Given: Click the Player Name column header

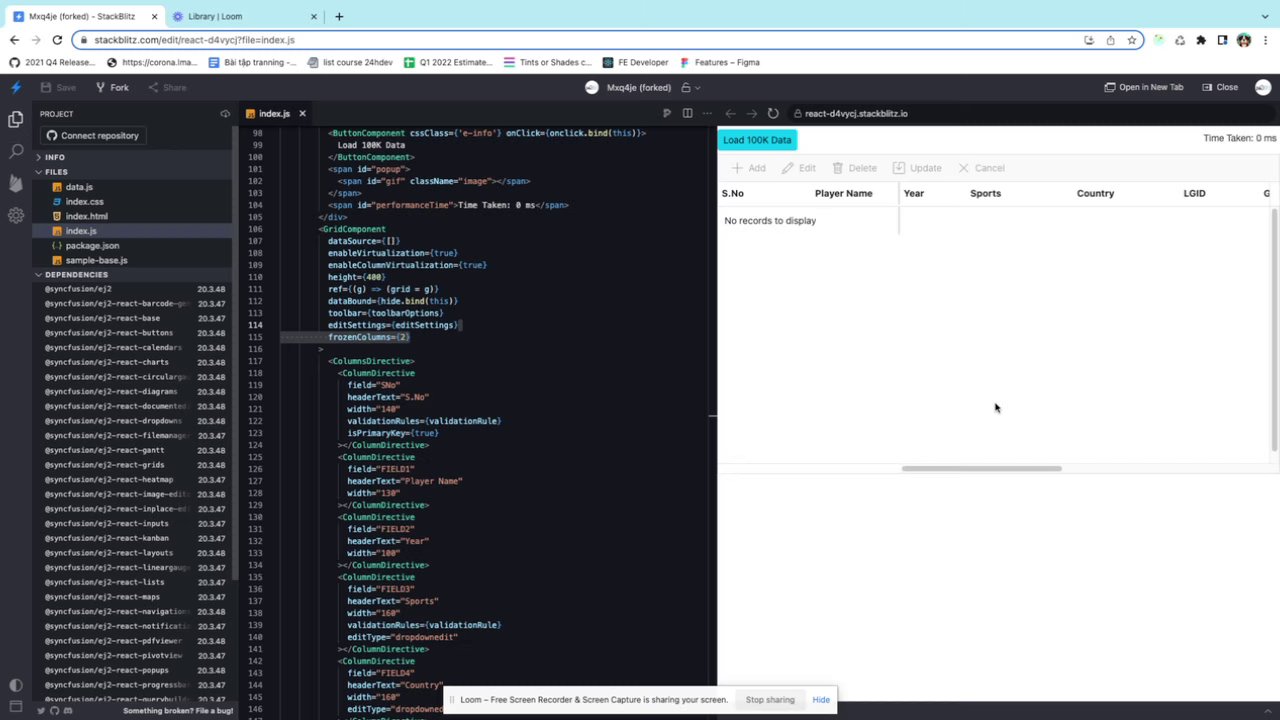Looking at the screenshot, I should [843, 193].
